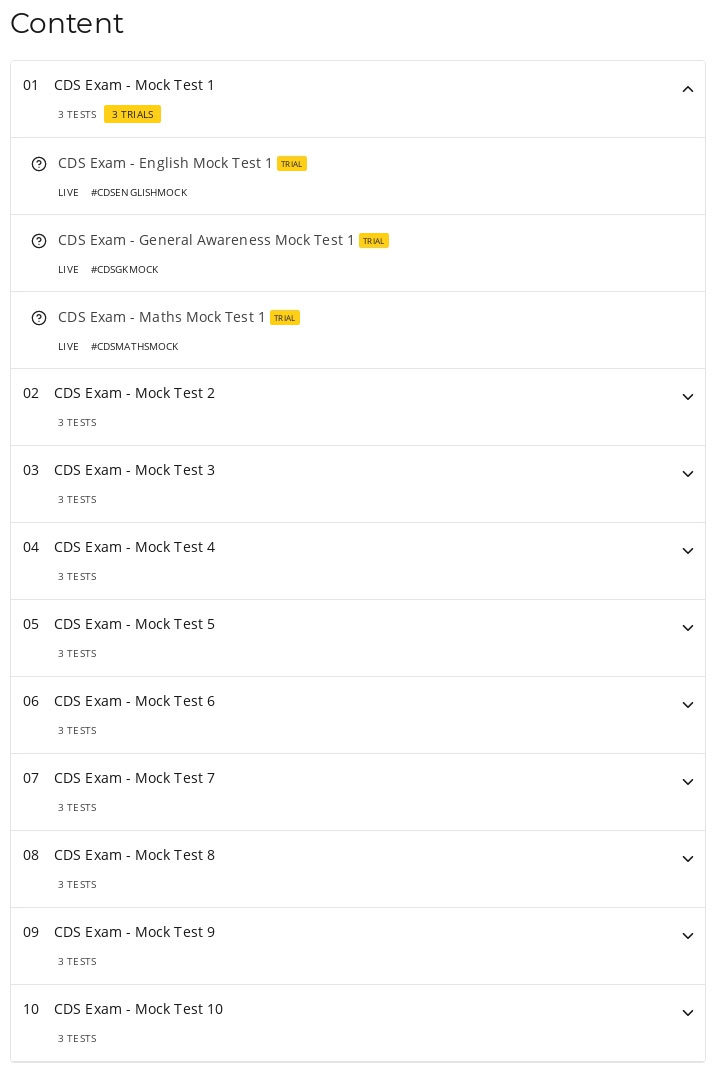Open CDS Exam - English Mock Test 1
This screenshot has width=716, height=1075.
tap(165, 163)
